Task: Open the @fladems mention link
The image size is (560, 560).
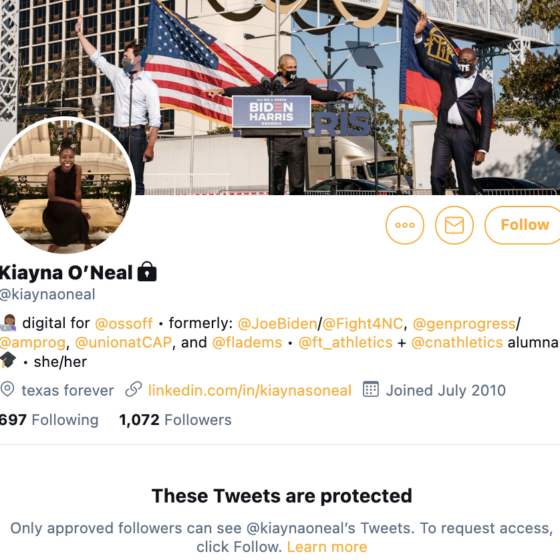Action: coord(247,342)
